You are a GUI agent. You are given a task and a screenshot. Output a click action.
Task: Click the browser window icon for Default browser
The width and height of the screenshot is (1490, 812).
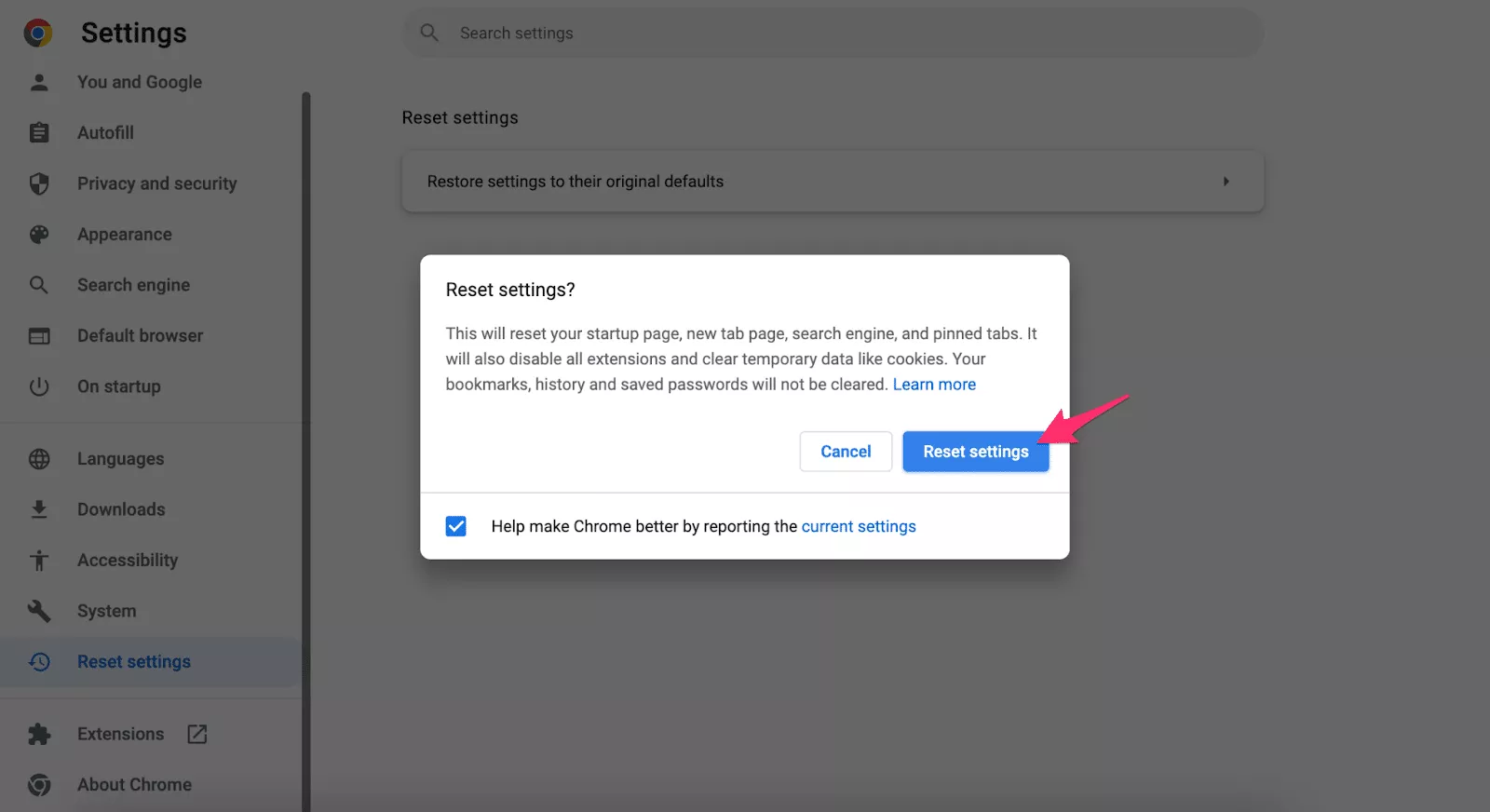(x=39, y=336)
